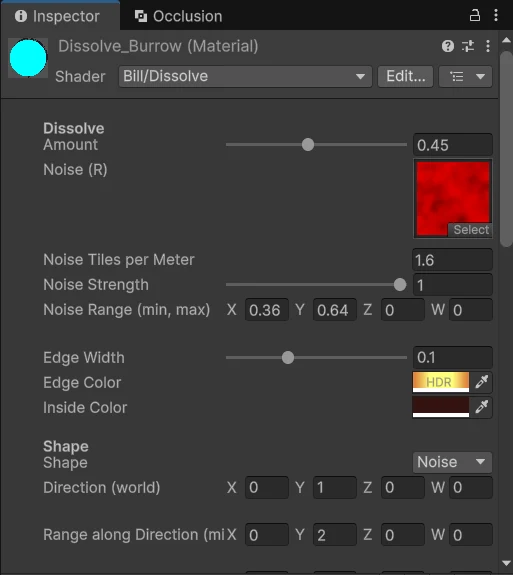
Task: Click the Noise Range (min, max) label
Action: pos(127,310)
